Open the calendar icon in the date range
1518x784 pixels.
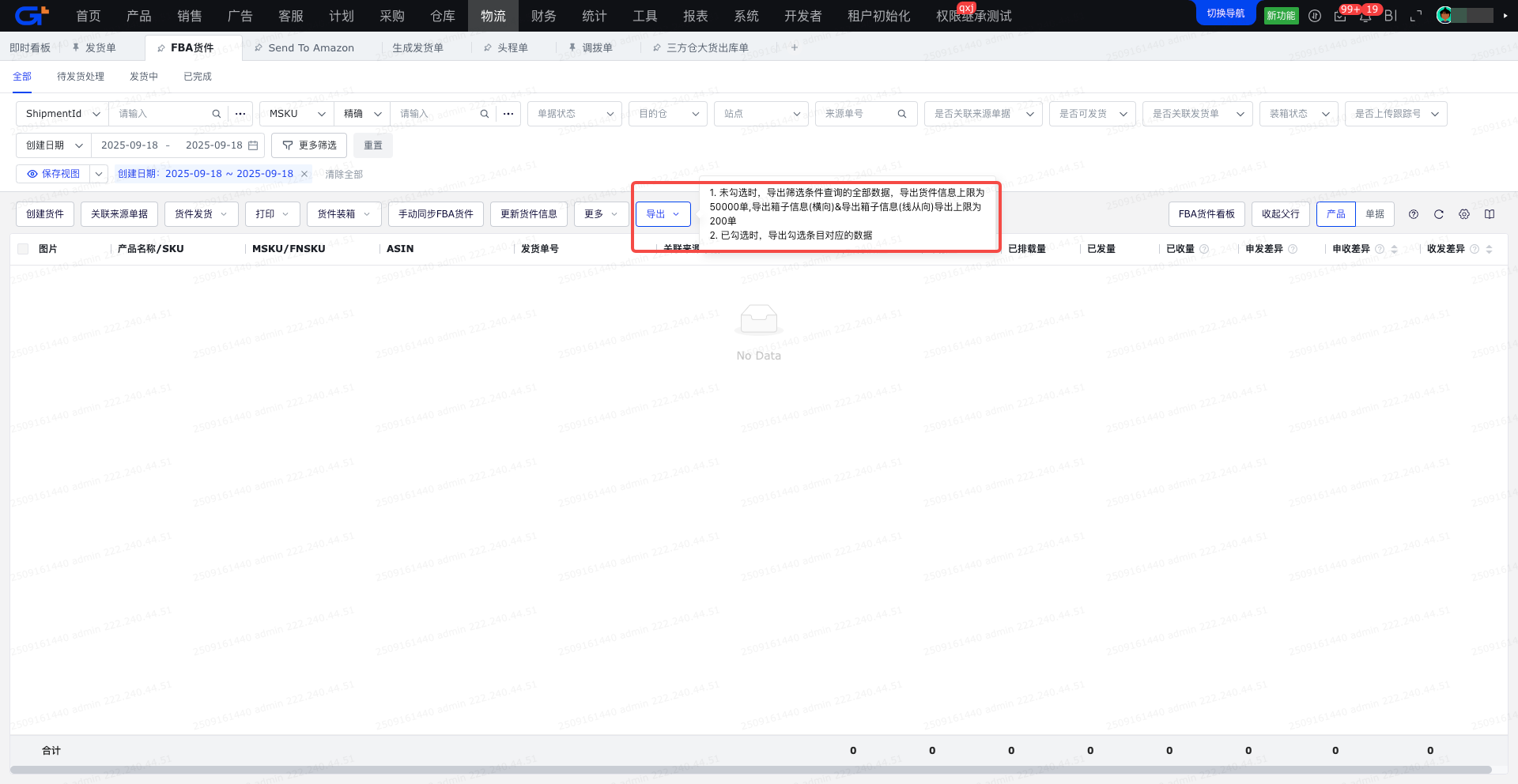click(253, 145)
